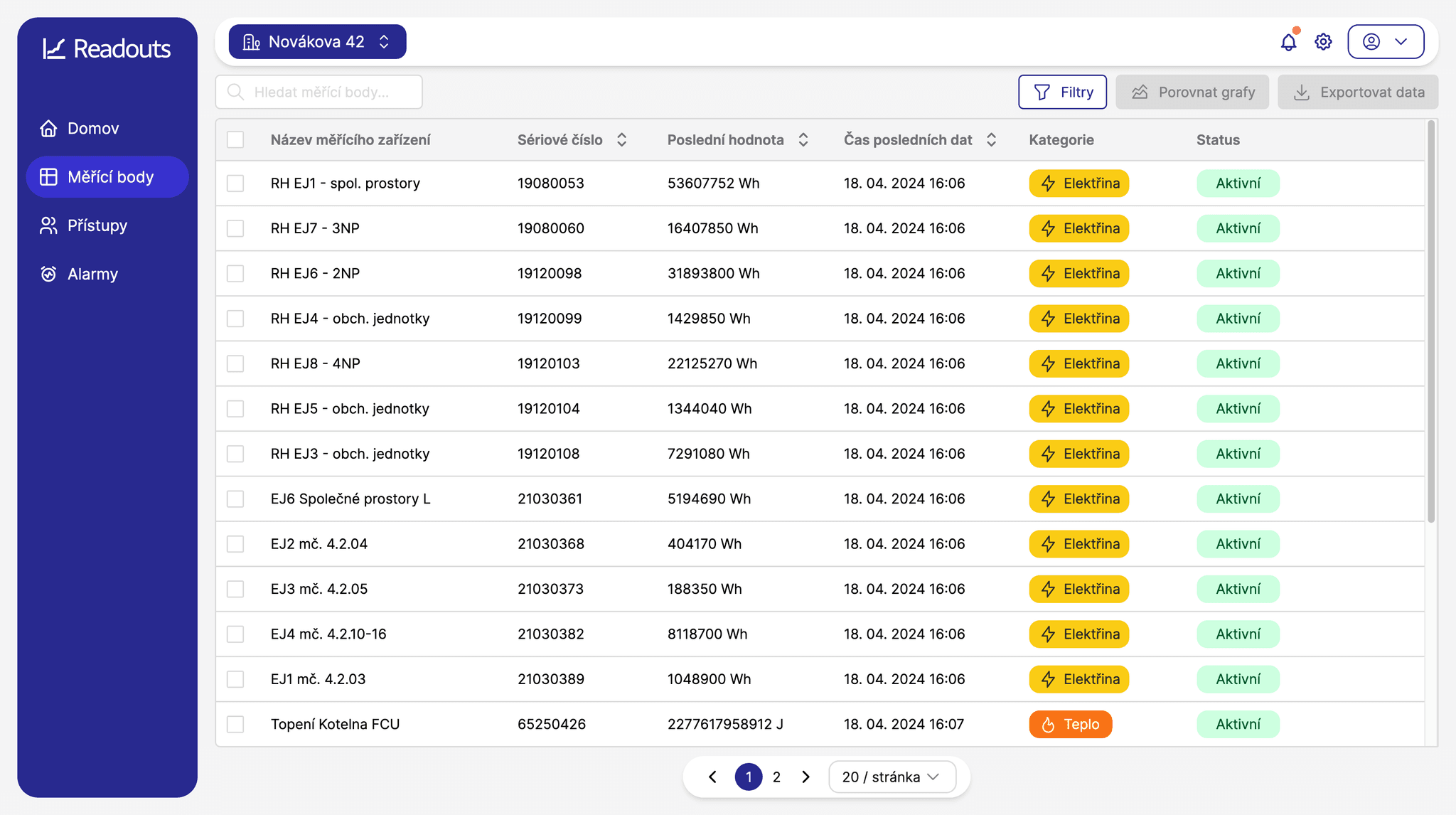Image resolution: width=1456 pixels, height=815 pixels.
Task: Click the chart icon in Porovnat grafy
Action: pos(1140,92)
